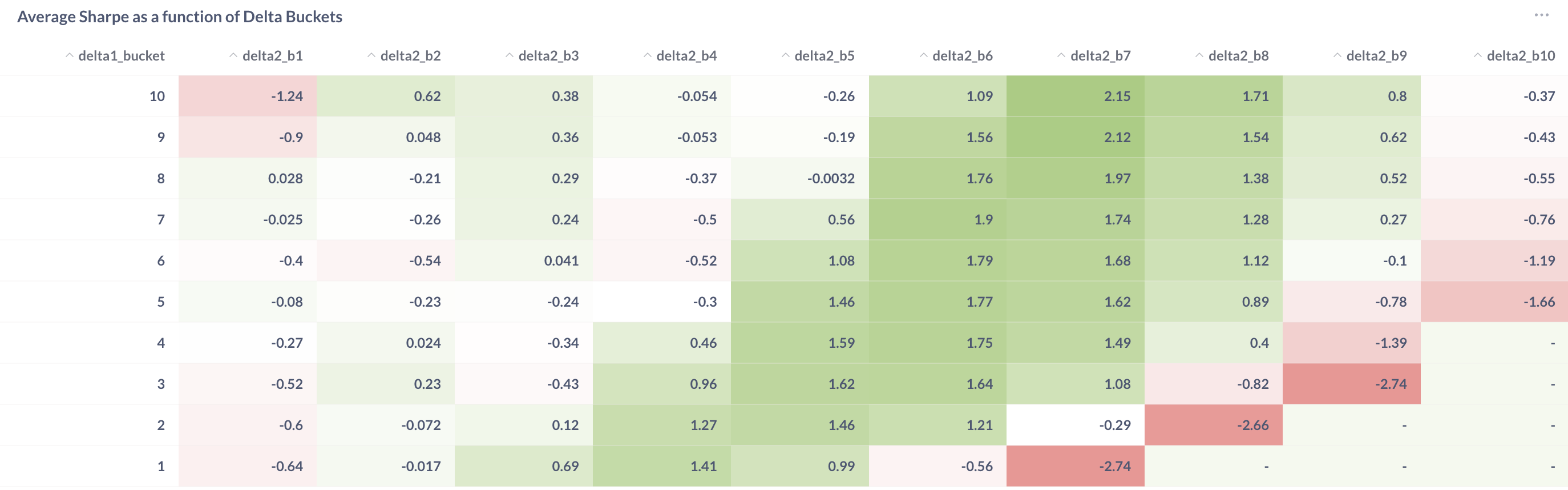Open the Average Sharpe card title
This screenshot has width=1568, height=490.
pos(180,17)
